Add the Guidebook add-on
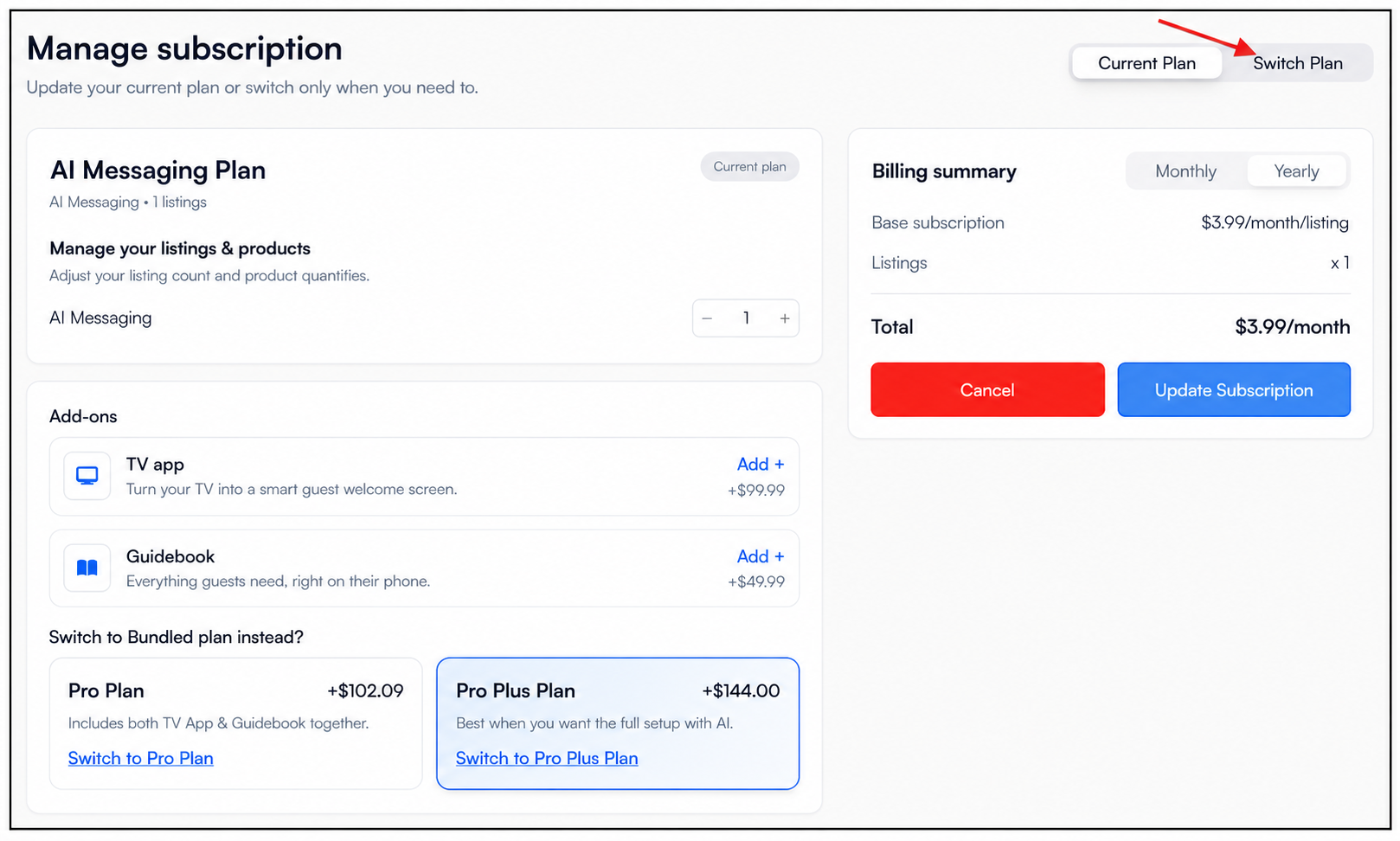The image size is (1400, 841). point(761,556)
